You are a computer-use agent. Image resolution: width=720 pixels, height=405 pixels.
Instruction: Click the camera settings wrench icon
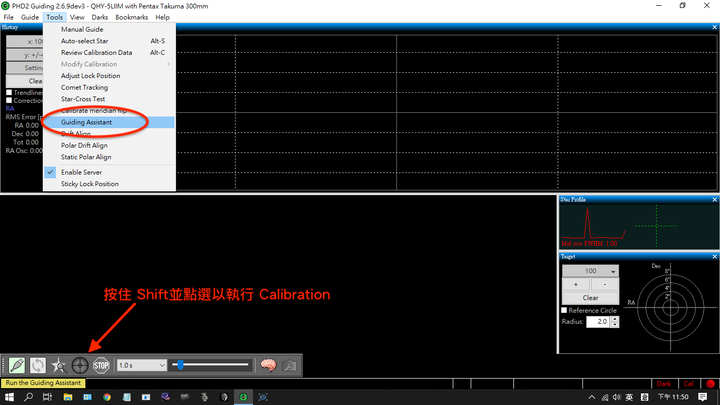[x=289, y=366]
